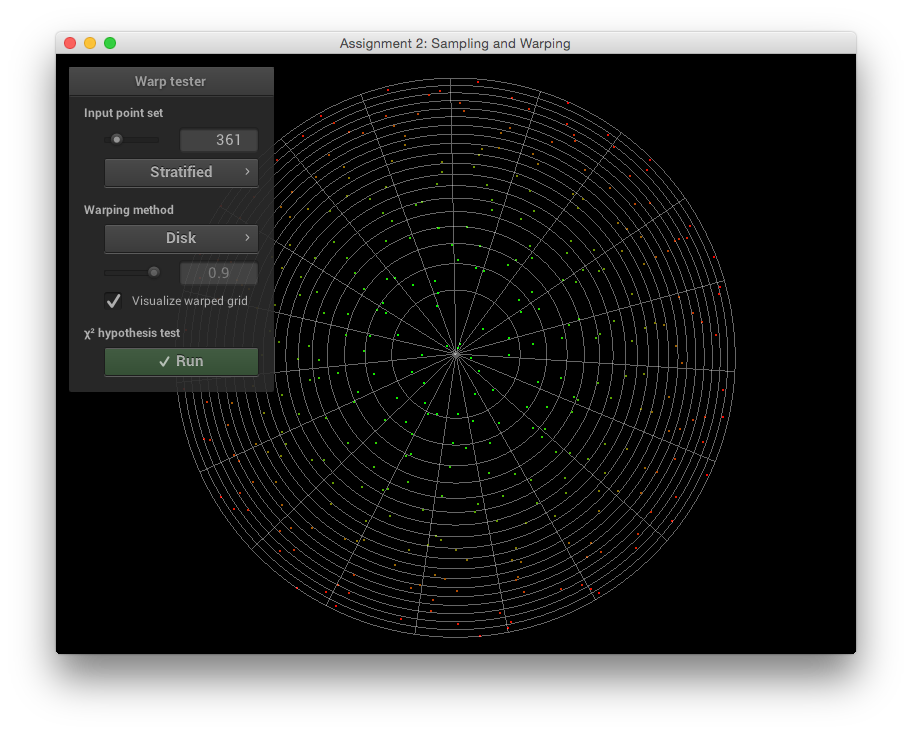The image size is (912, 734).
Task: Click the 'Visualize warped grid' label text
Action: click(x=189, y=301)
